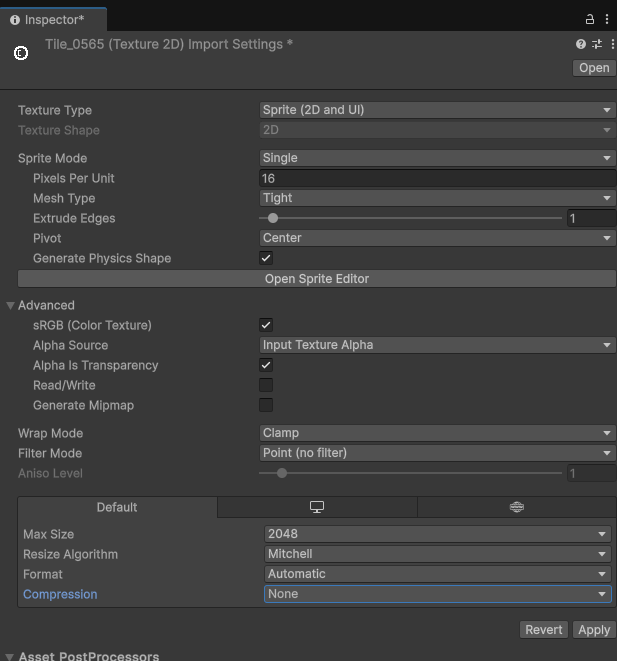The image size is (617, 661).
Task: Click the presets slider icon
Action: click(x=596, y=44)
